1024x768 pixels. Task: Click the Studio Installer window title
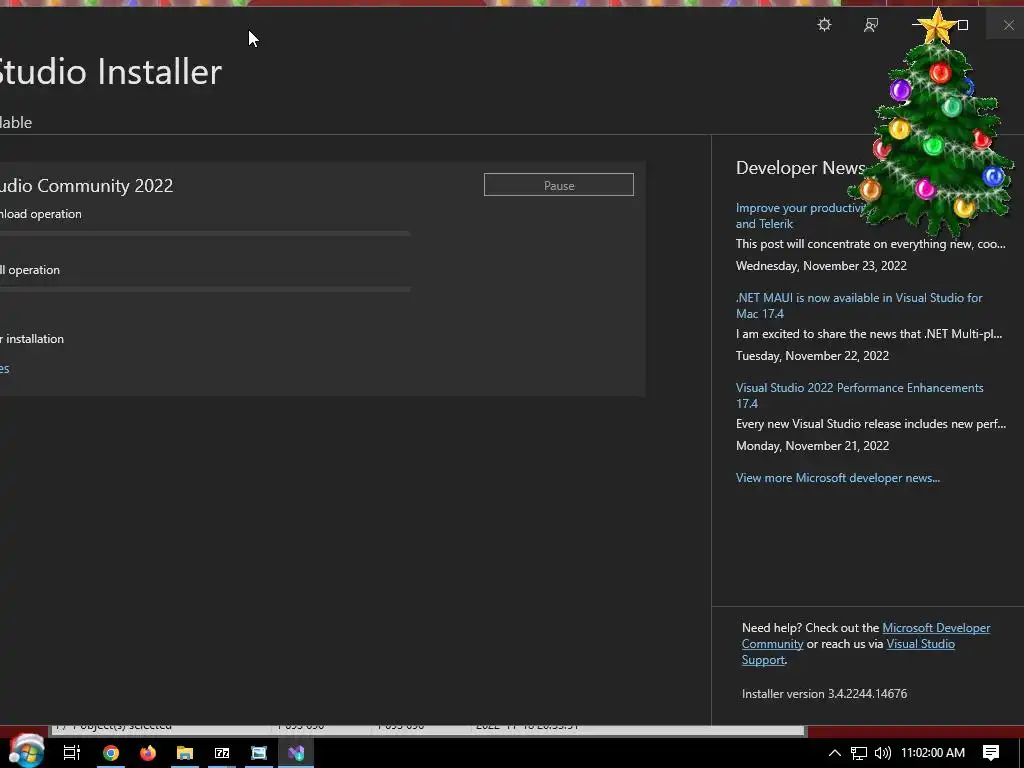click(x=111, y=71)
